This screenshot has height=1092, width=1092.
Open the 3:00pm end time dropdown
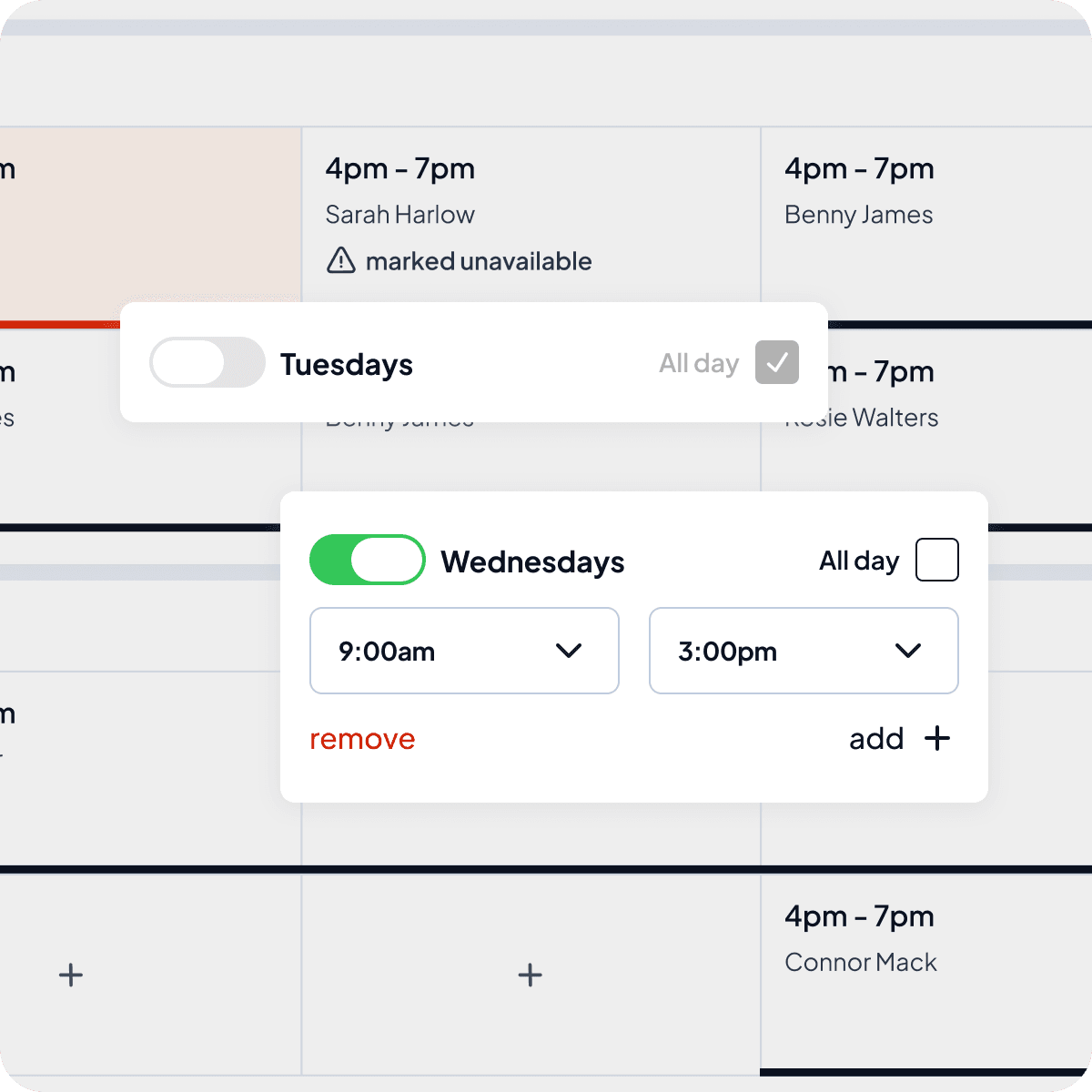coord(804,651)
